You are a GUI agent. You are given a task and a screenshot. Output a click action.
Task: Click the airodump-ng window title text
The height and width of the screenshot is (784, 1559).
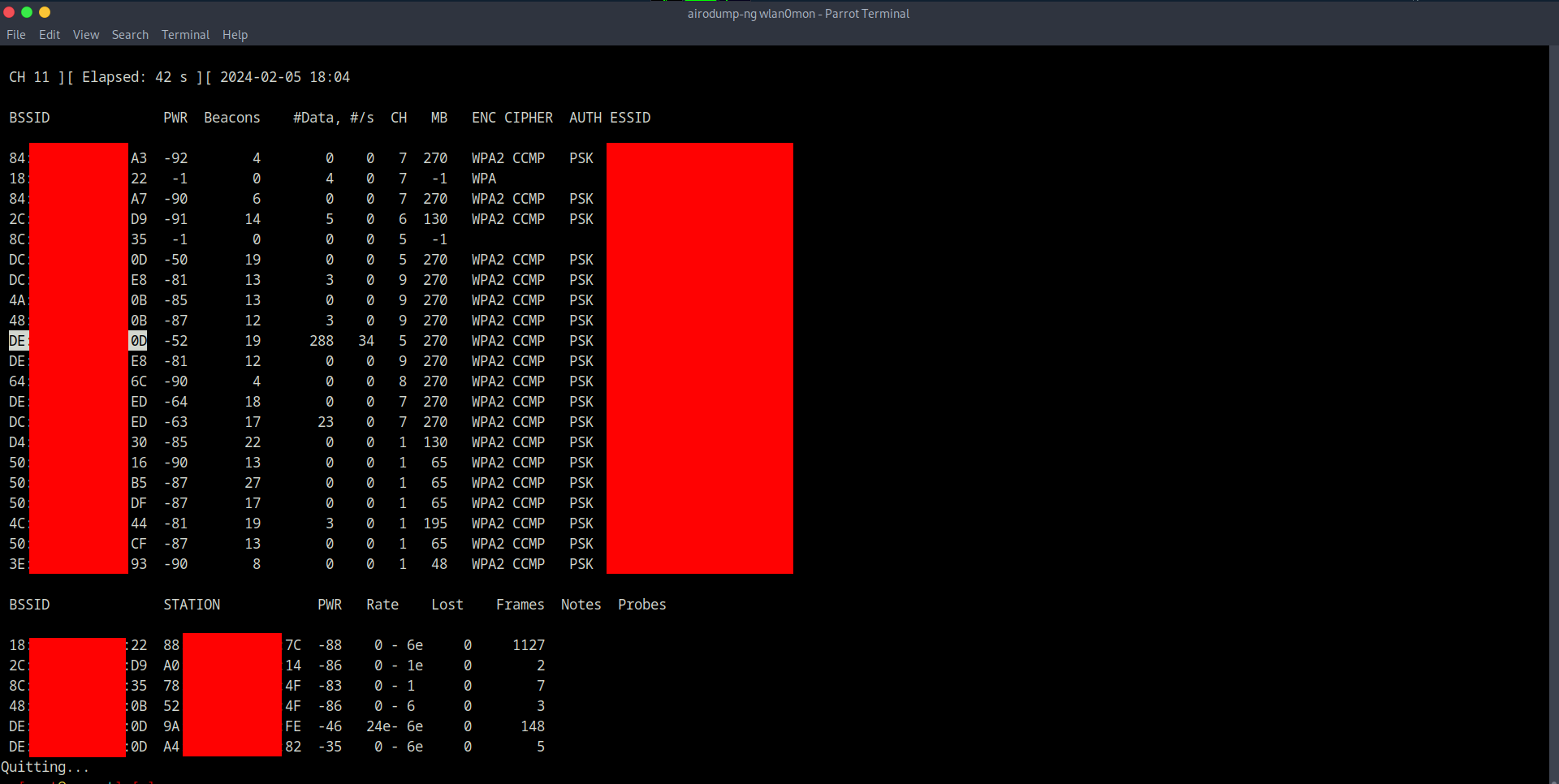[797, 14]
